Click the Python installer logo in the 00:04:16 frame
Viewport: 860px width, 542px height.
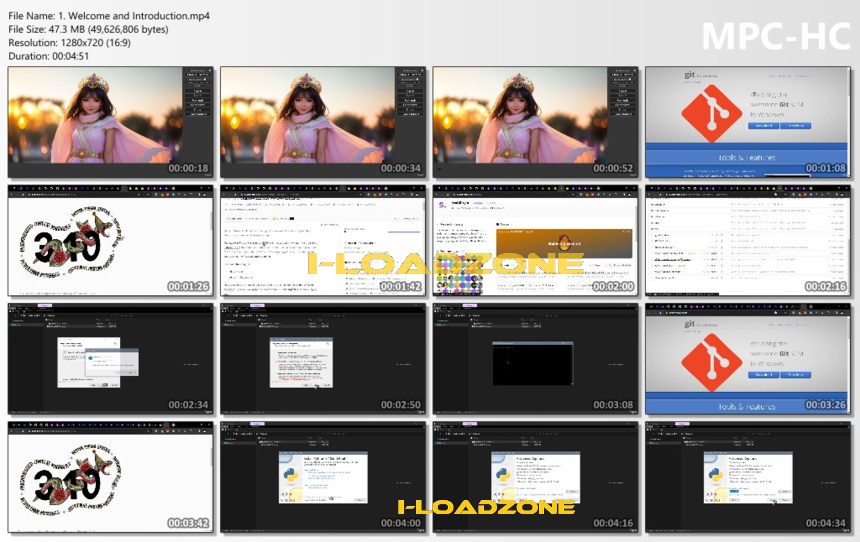click(x=503, y=475)
